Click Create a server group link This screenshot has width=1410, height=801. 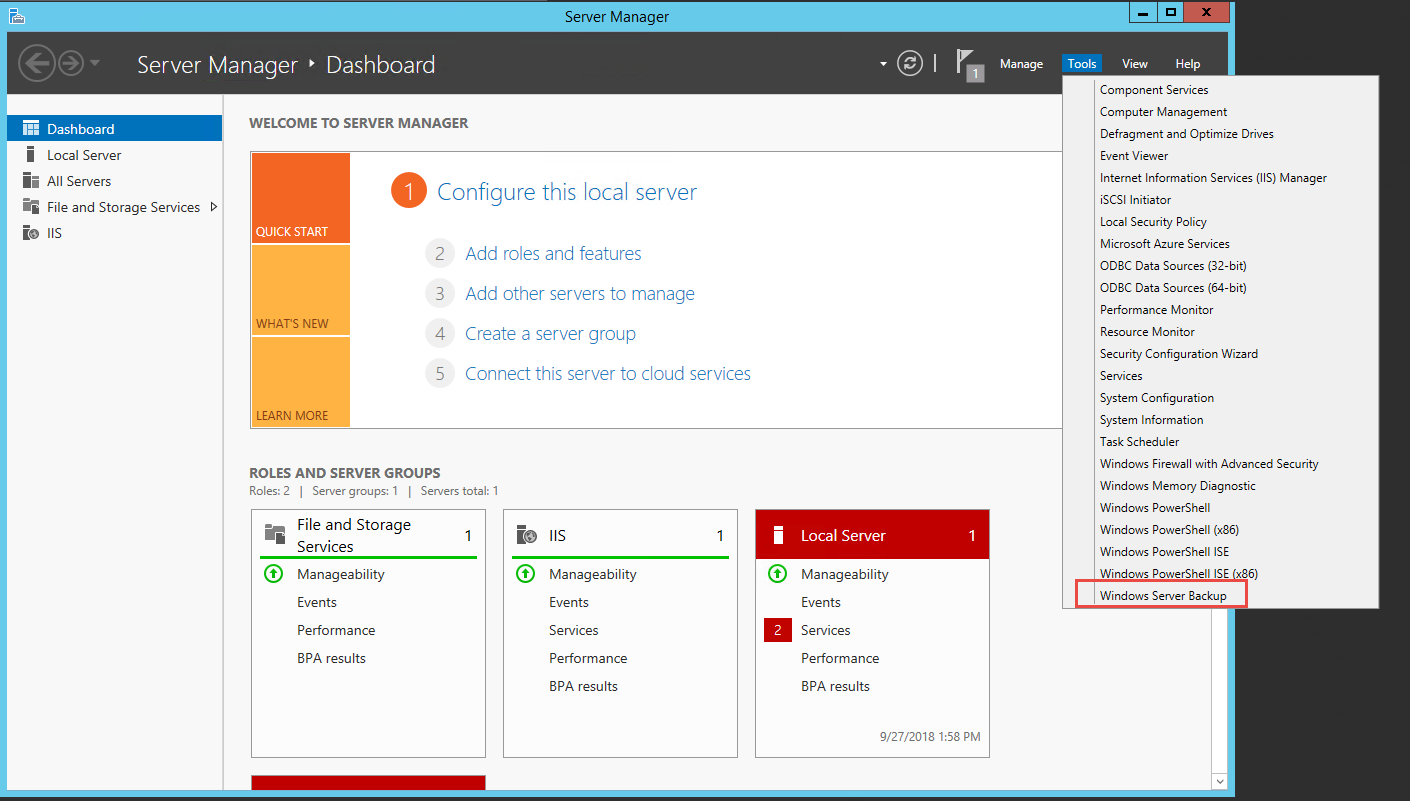pos(550,334)
